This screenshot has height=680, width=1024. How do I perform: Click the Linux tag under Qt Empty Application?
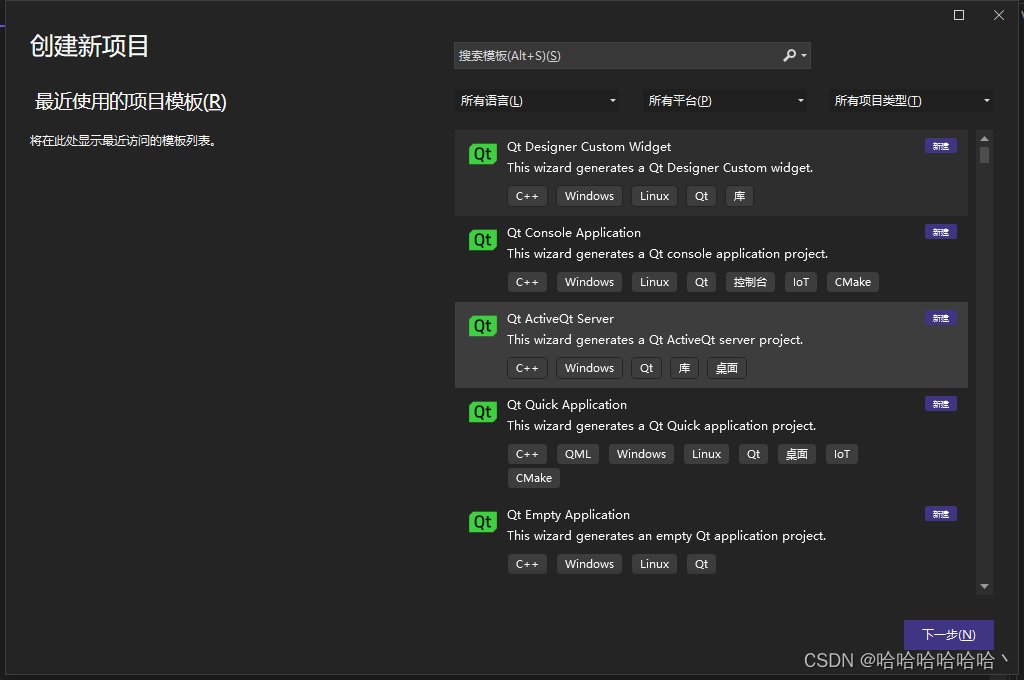[x=654, y=564]
